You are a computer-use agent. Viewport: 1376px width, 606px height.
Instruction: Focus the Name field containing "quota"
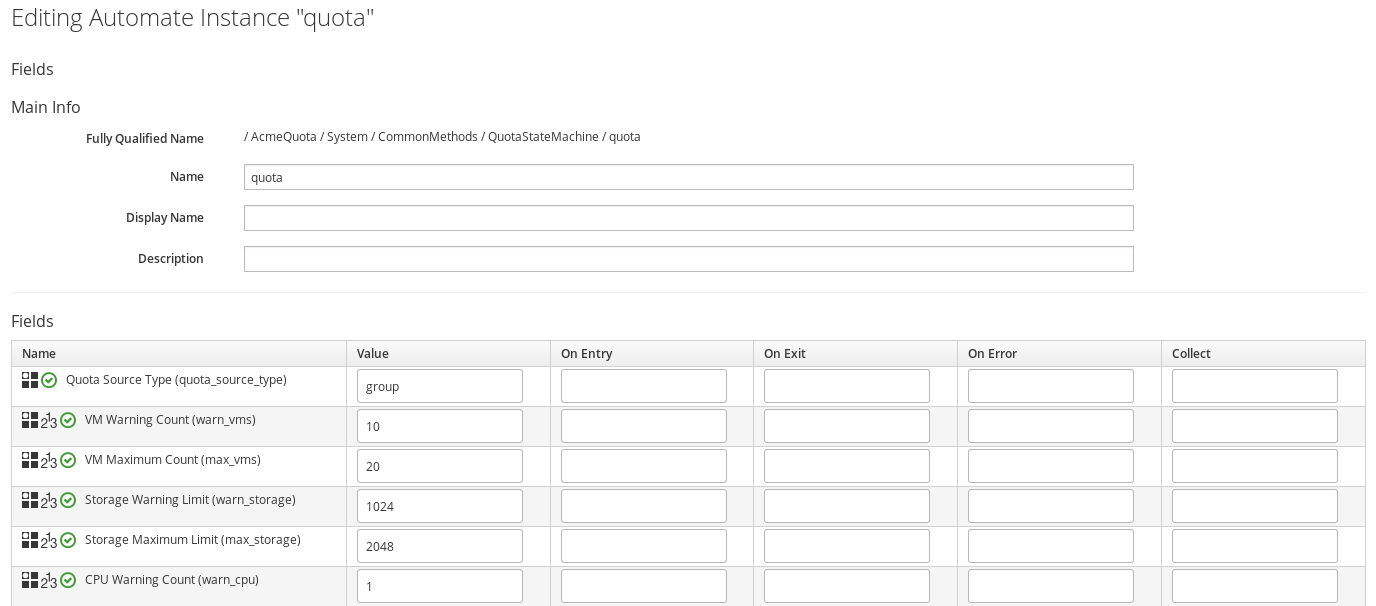(688, 177)
